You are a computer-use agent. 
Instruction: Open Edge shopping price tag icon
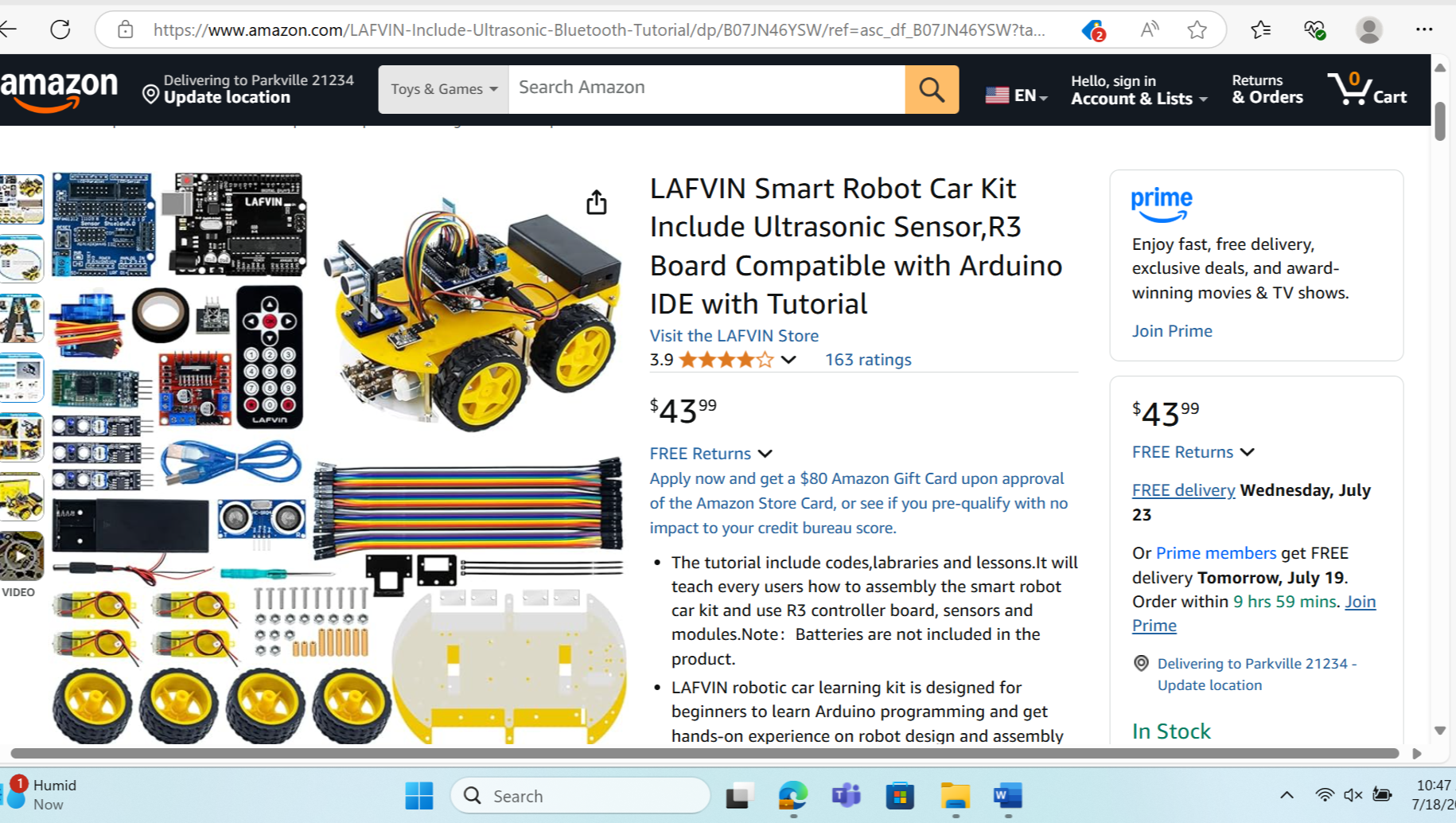click(1093, 30)
